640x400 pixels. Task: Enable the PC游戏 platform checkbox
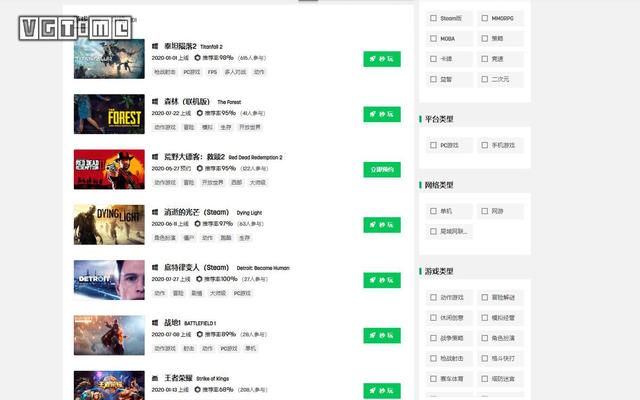433,145
